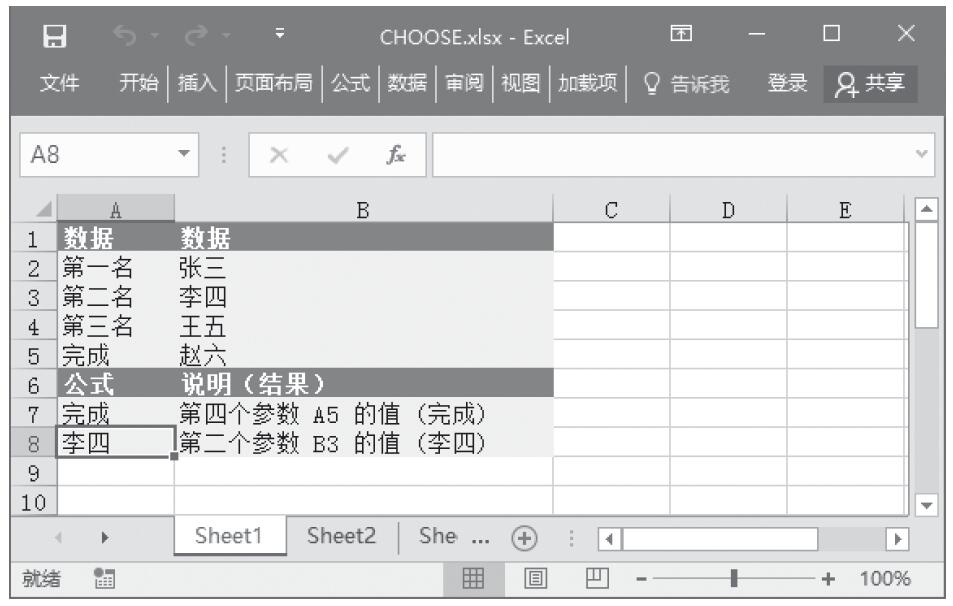Switch to the Sheet2 tab
This screenshot has height=606, width=953.
click(x=341, y=535)
